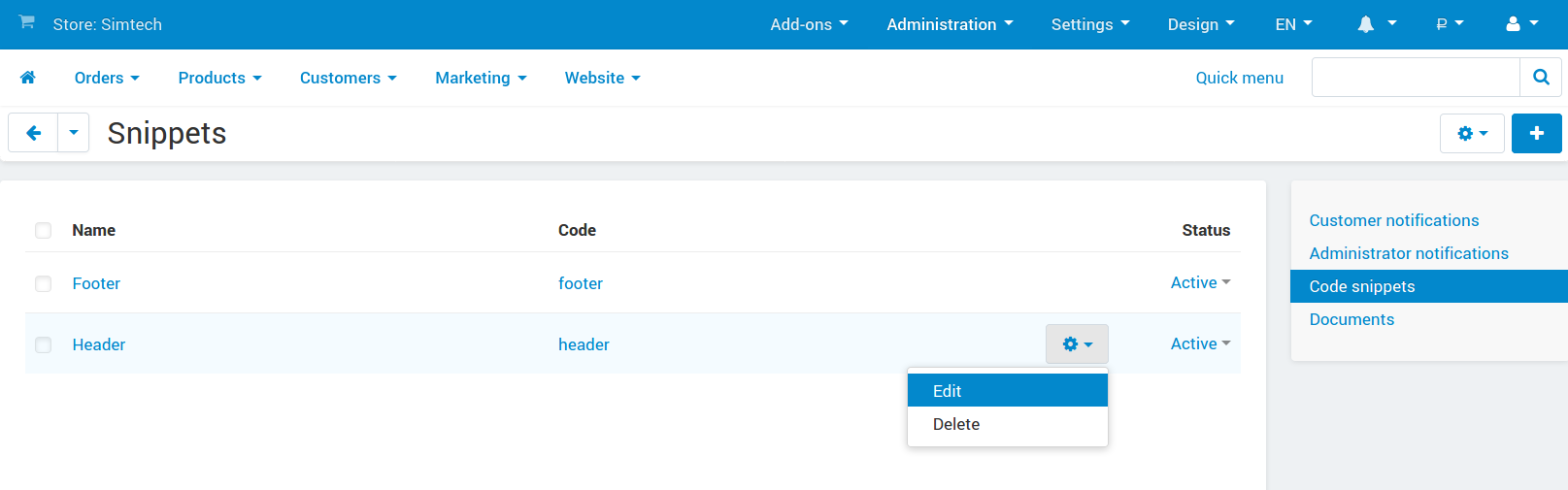Image resolution: width=1568 pixels, height=490 pixels.
Task: Check the Header snippet checkbox
Action: click(x=43, y=344)
